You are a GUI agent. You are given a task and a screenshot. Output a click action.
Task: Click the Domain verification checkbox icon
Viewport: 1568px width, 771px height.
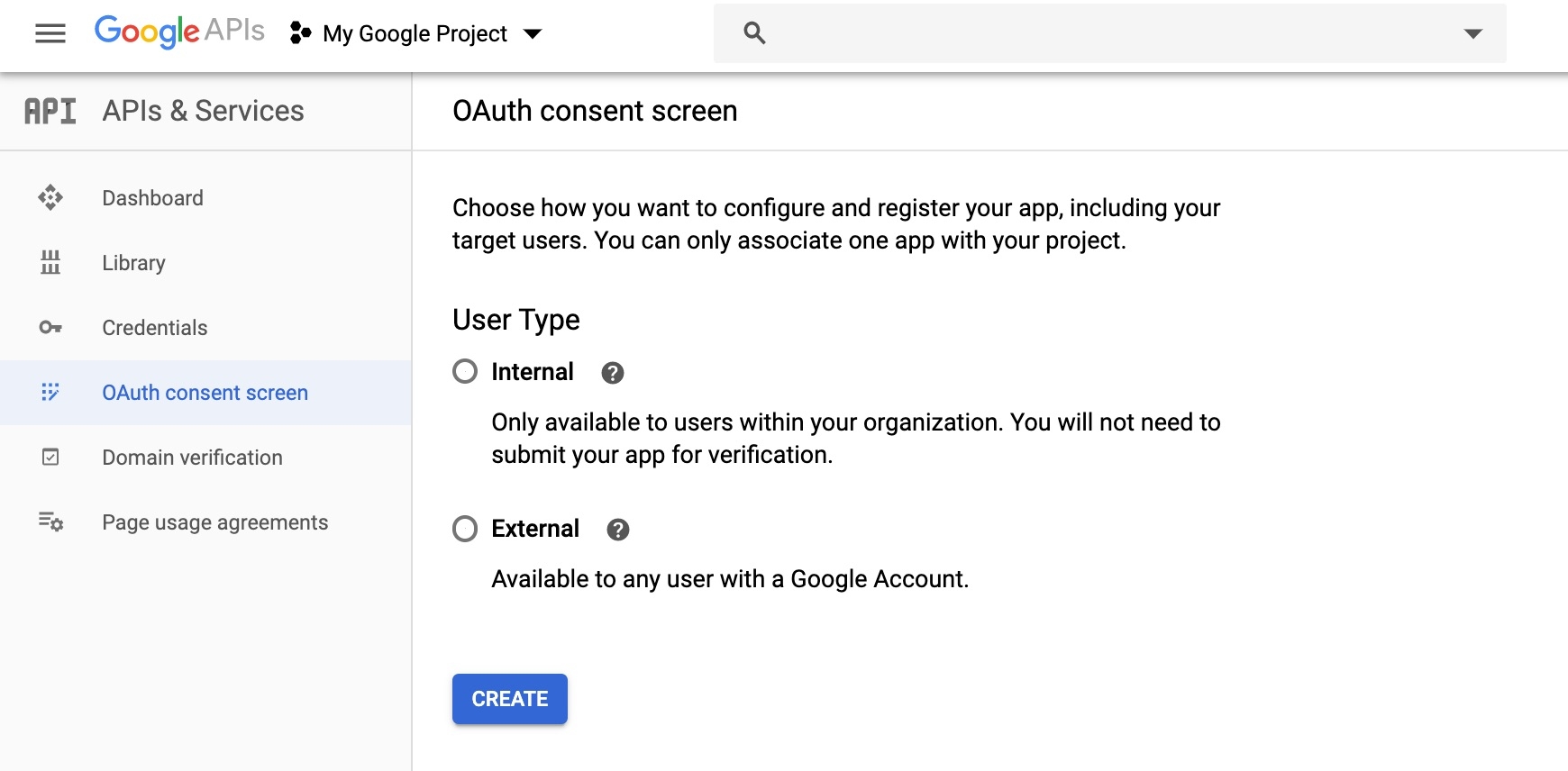point(50,457)
